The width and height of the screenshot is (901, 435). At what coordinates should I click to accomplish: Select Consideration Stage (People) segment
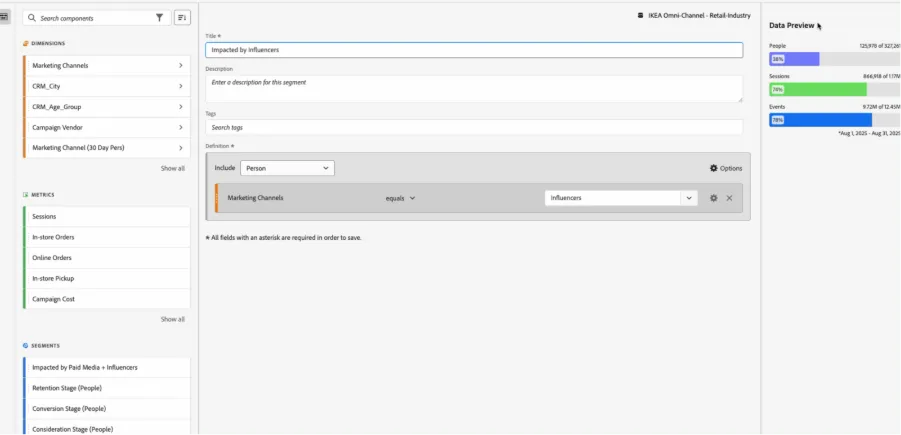click(x=107, y=428)
